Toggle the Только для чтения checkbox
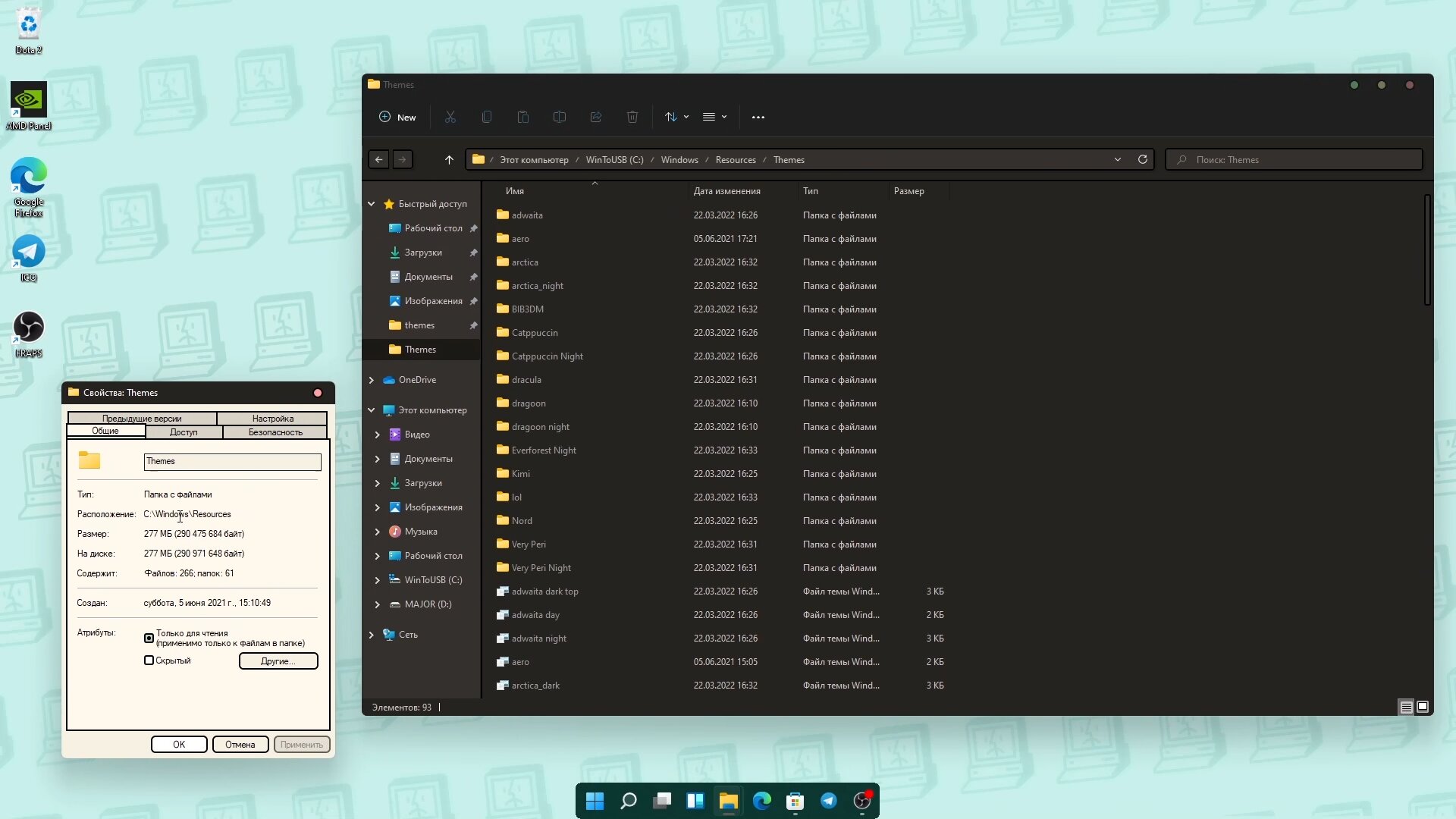Image resolution: width=1456 pixels, height=819 pixels. click(x=149, y=638)
